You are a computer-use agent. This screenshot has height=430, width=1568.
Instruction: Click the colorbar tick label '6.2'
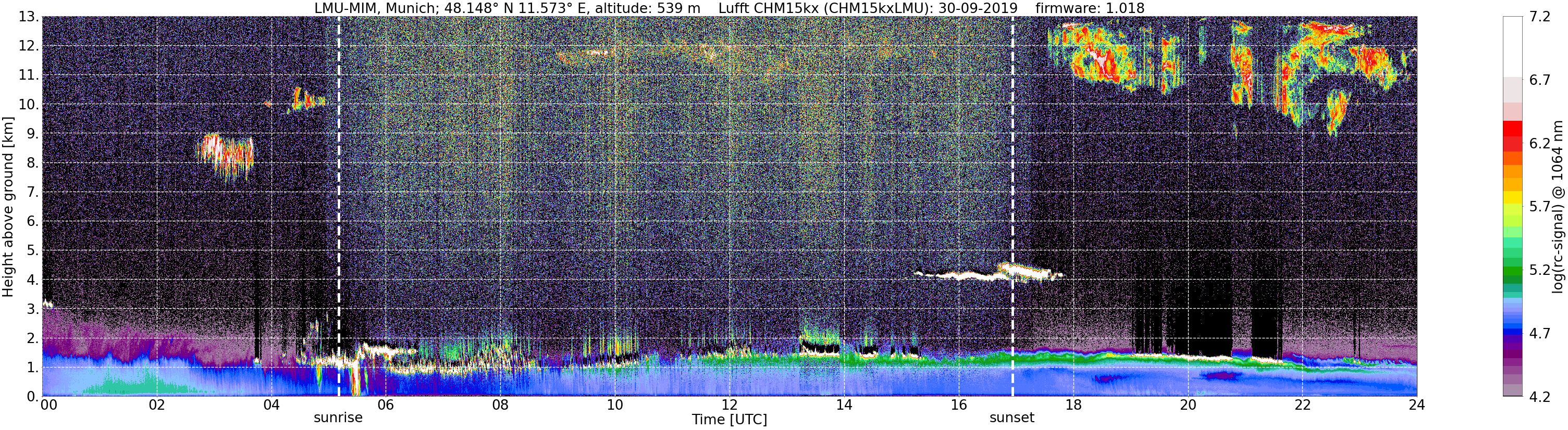[x=1540, y=144]
